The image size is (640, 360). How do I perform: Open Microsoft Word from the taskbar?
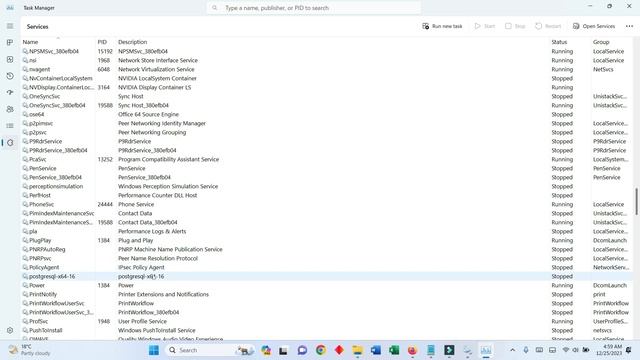tap(376, 350)
